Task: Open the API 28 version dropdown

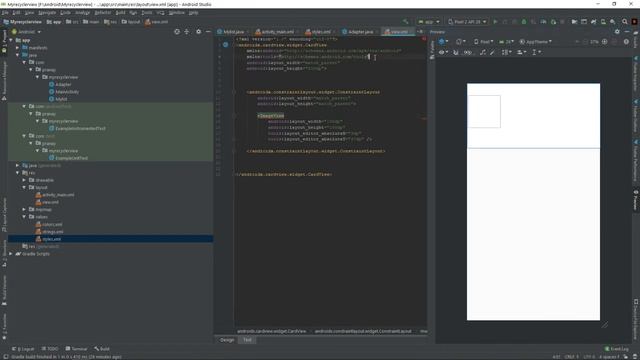Action: coord(506,42)
